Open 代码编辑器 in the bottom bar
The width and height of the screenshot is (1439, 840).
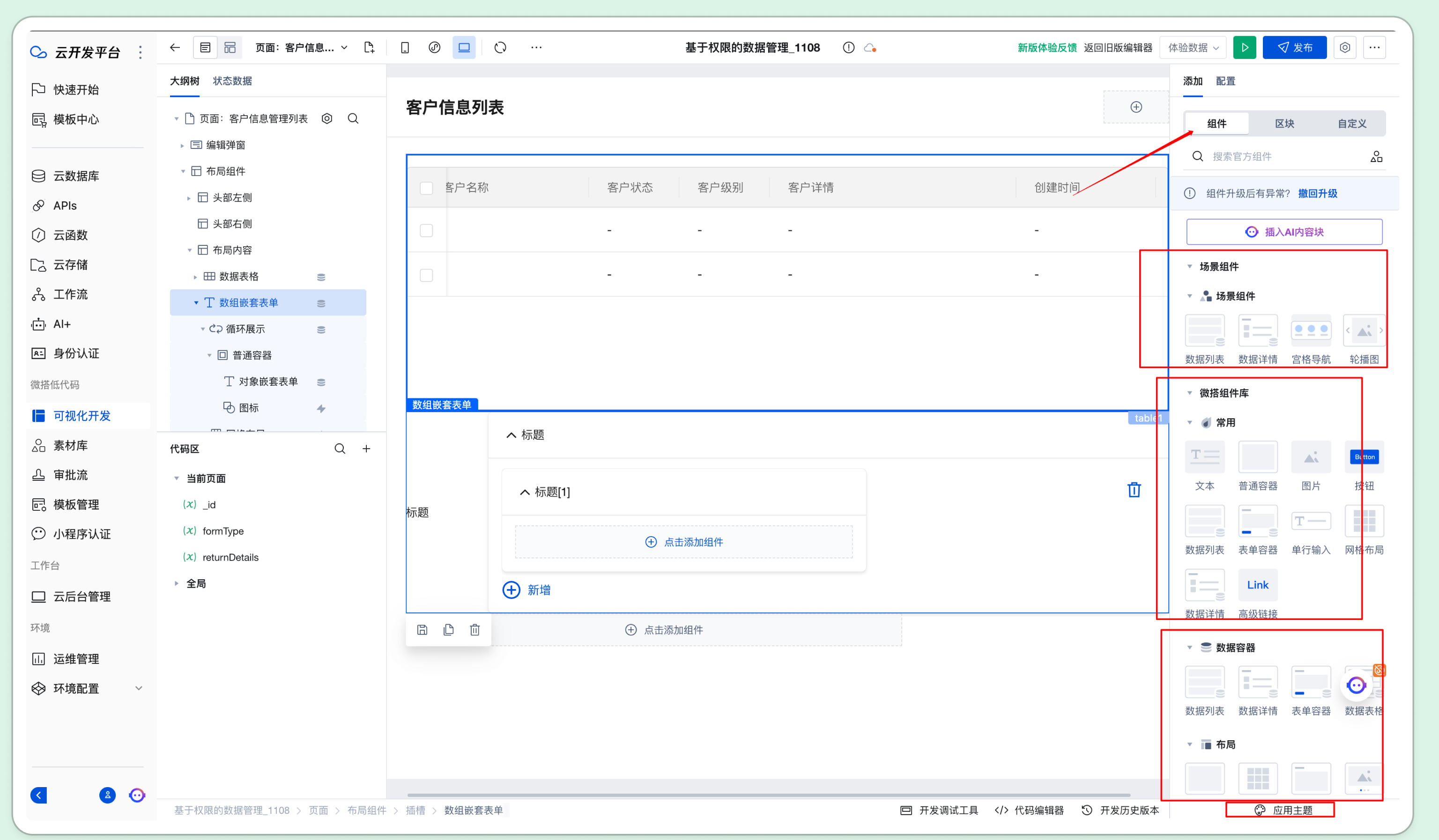pos(1029,810)
